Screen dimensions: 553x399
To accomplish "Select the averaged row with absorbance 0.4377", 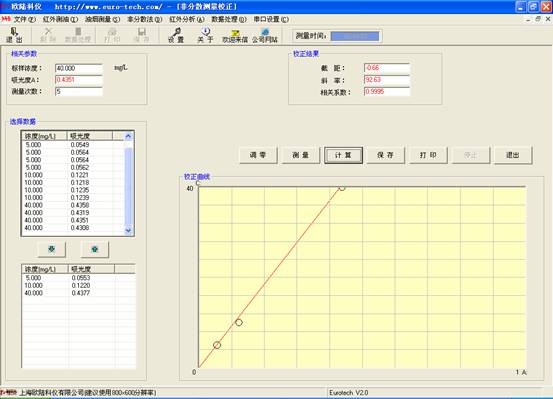I will (x=79, y=293).
